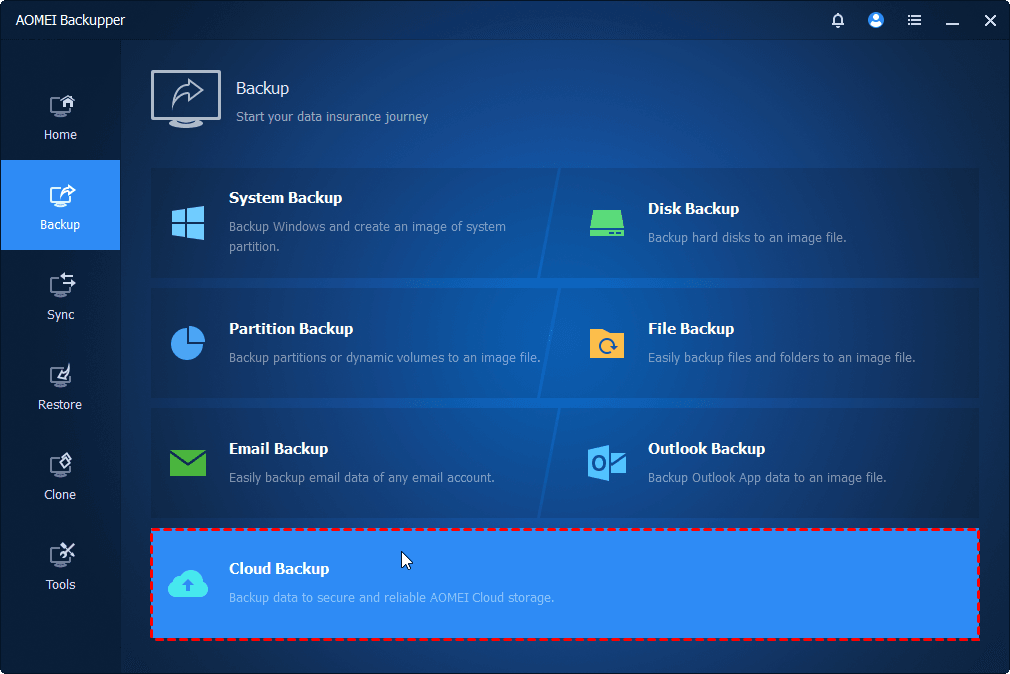Click the File Backup folder icon
This screenshot has width=1010, height=674.
[x=606, y=343]
